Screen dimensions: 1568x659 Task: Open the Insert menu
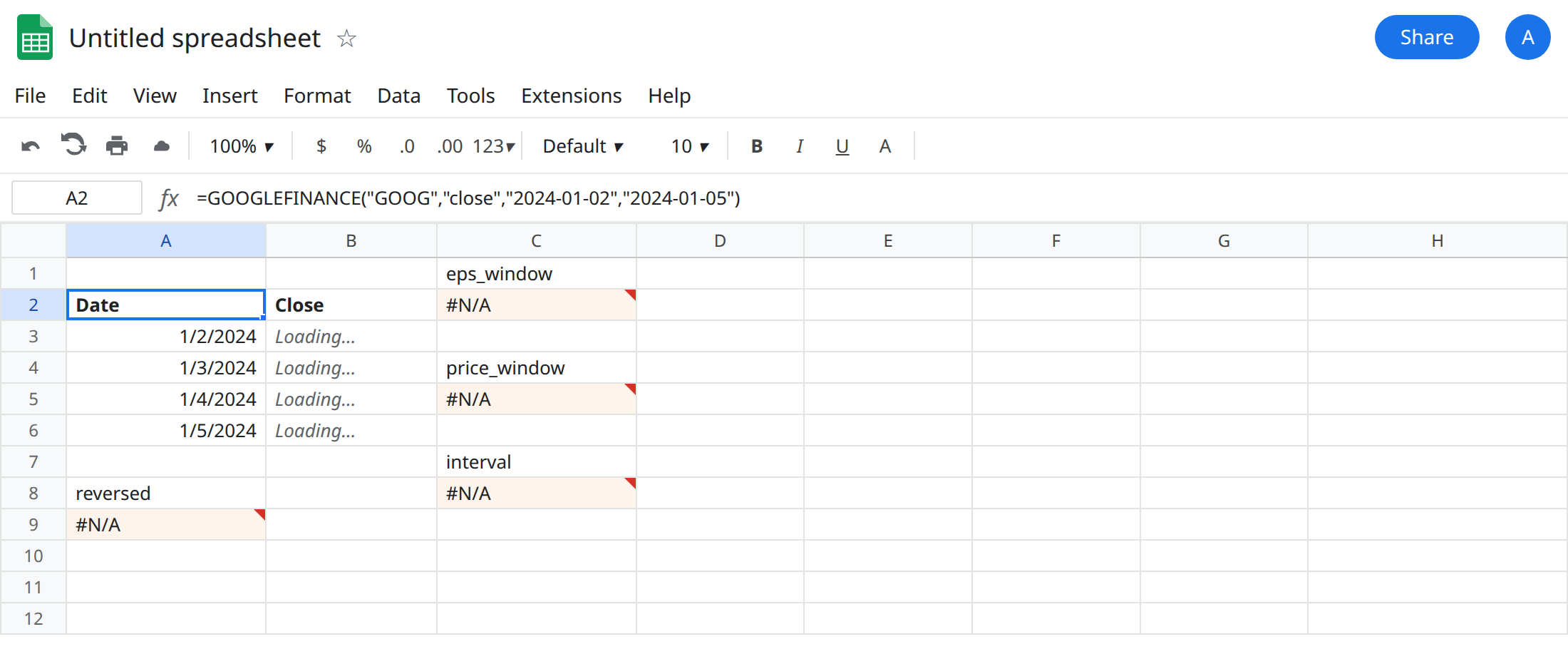[x=229, y=96]
